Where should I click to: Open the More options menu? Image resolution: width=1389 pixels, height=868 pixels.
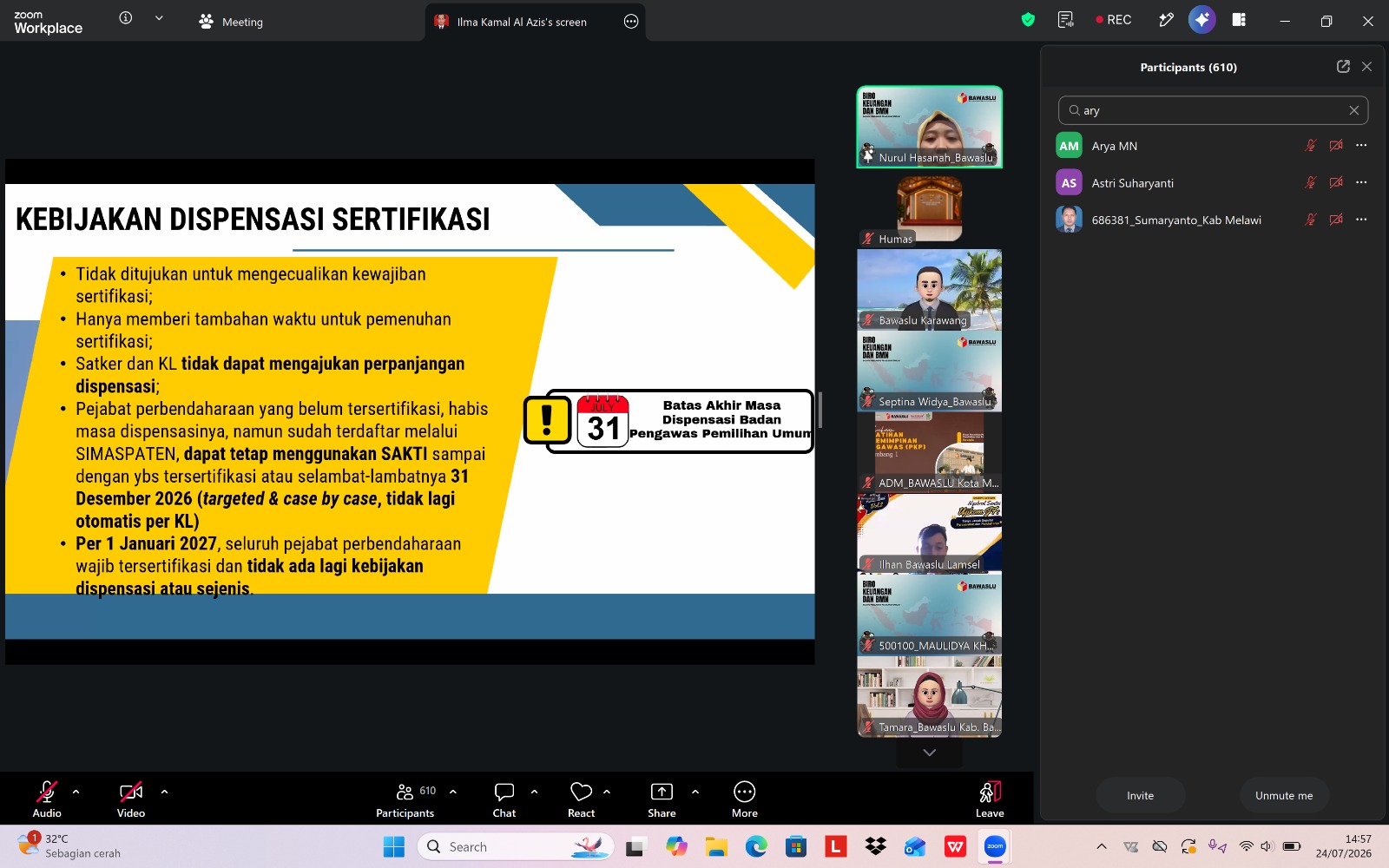point(745,799)
